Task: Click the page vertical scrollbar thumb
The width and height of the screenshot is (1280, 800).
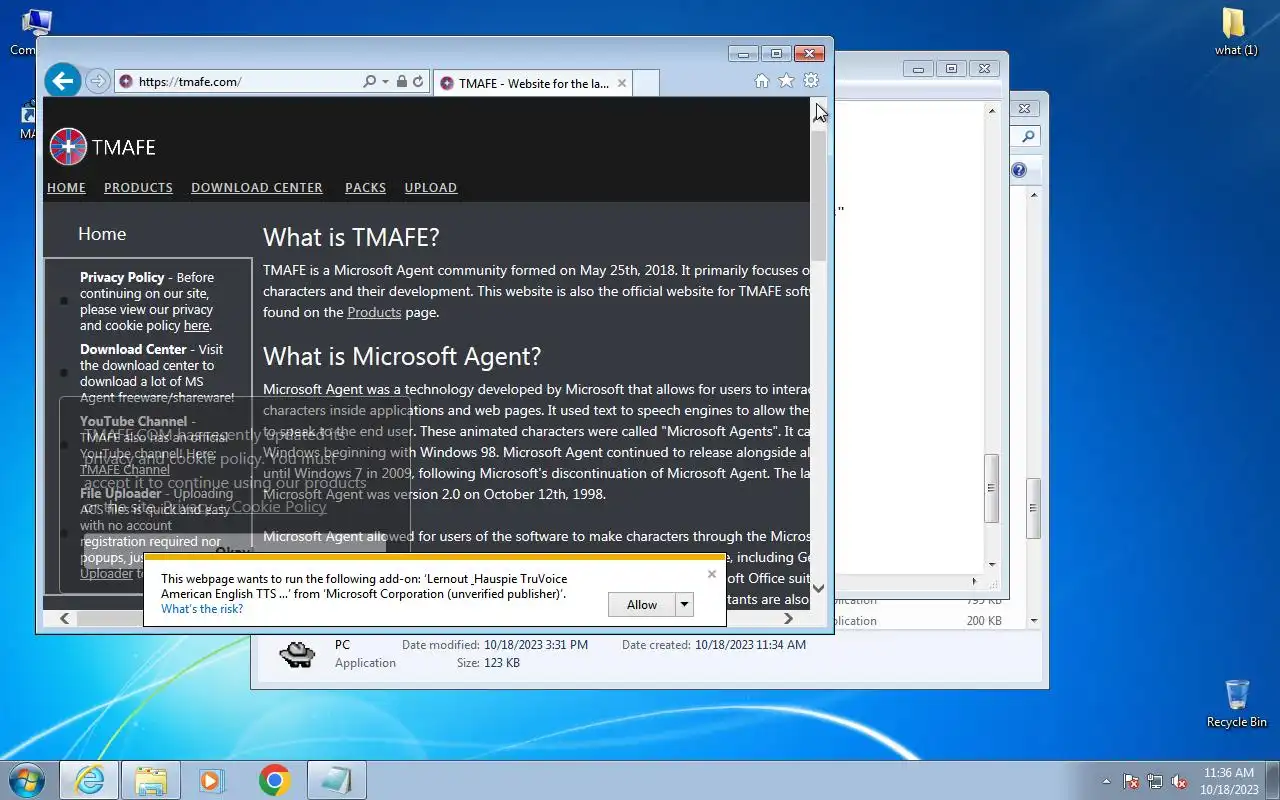Action: (818, 195)
